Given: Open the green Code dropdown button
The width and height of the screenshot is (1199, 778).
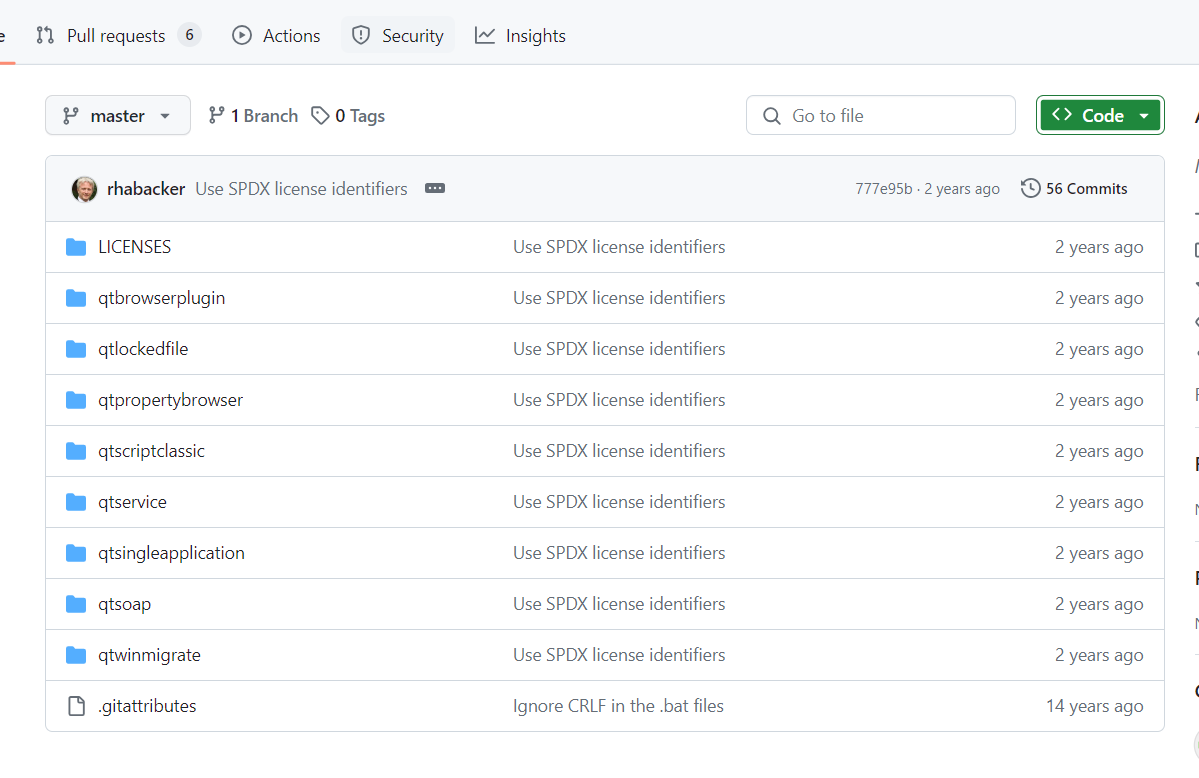Looking at the screenshot, I should pos(1100,116).
